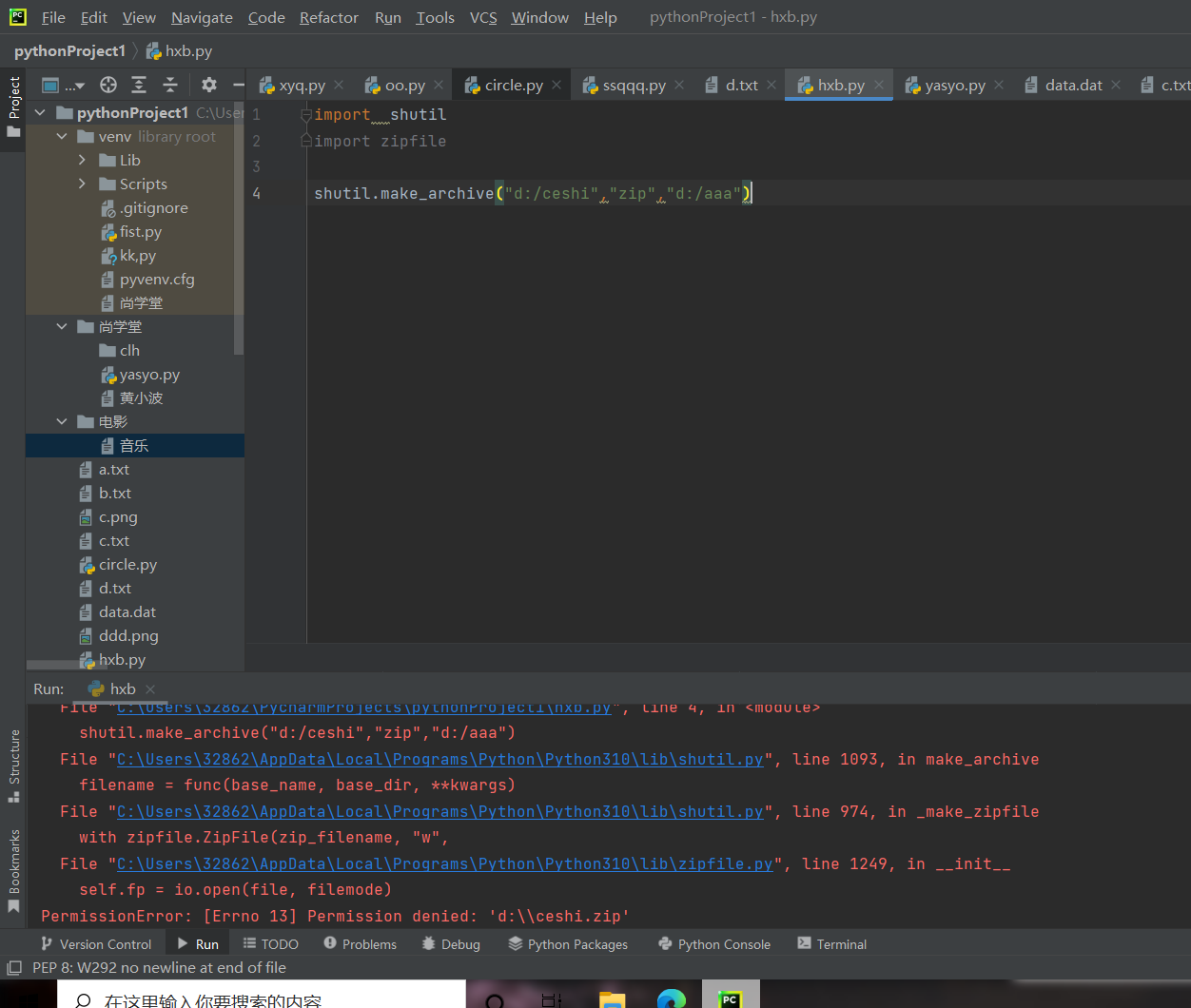Open the Project tool window side tab
This screenshot has width=1191, height=1008.
13,106
